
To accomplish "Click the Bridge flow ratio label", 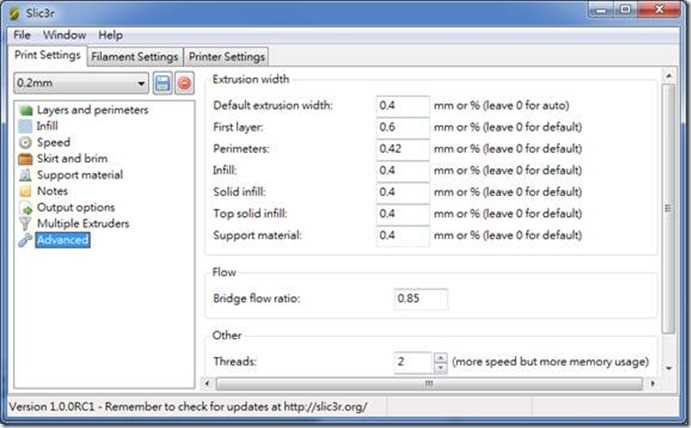I will (x=256, y=299).
